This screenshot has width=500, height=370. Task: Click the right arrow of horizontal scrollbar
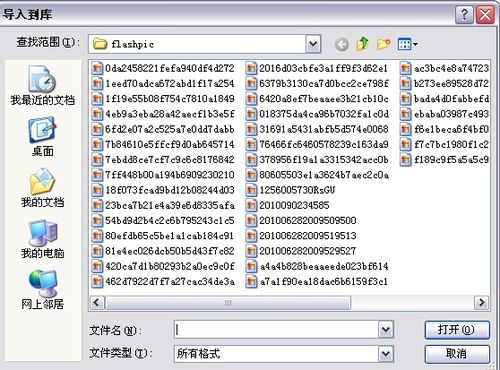[x=481, y=303]
